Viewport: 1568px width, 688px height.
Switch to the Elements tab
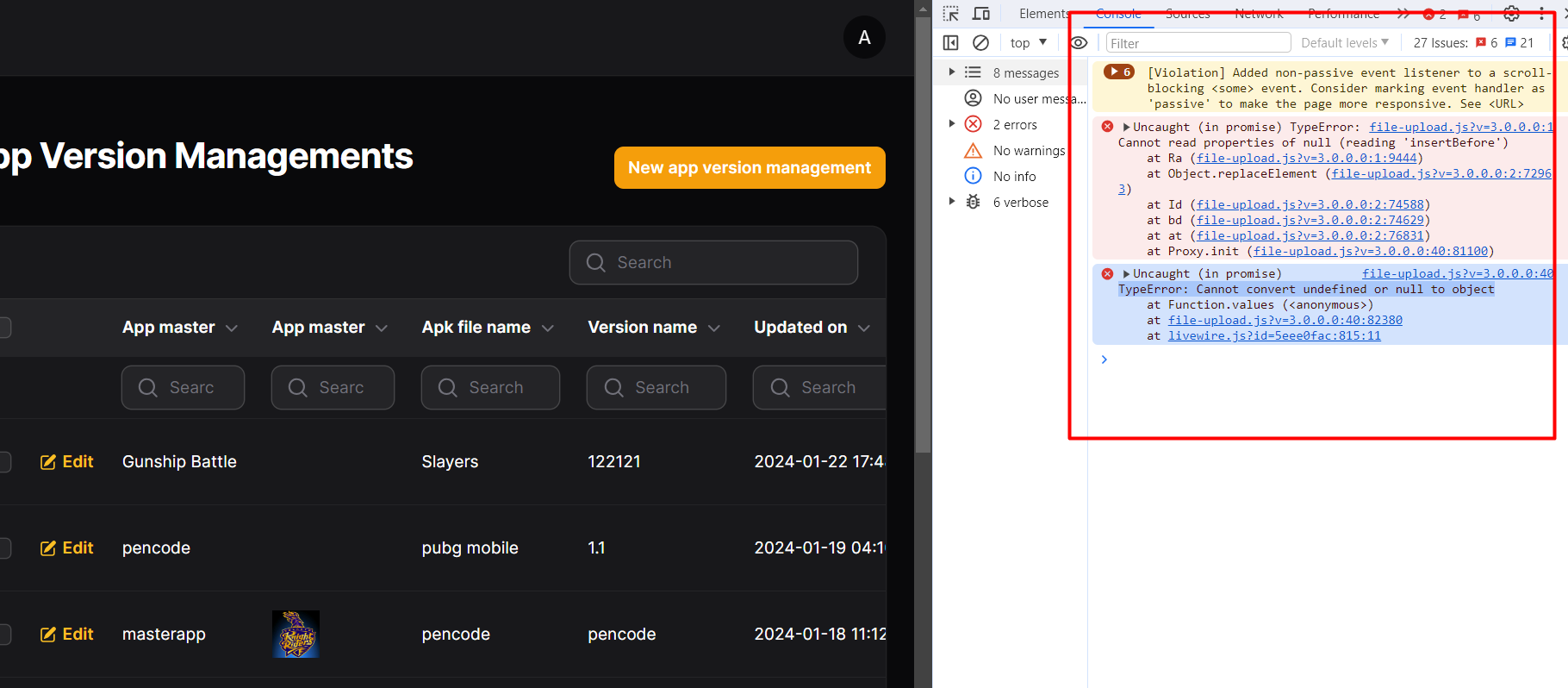pos(1043,14)
